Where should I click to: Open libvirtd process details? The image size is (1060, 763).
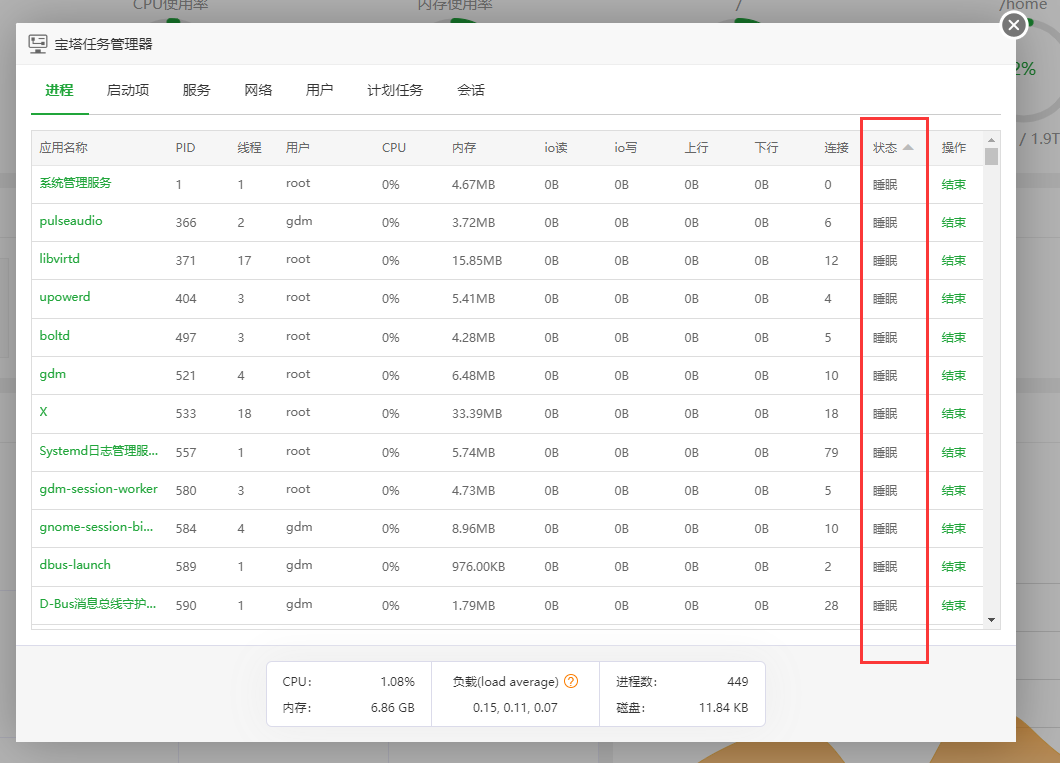pyautogui.click(x=59, y=259)
